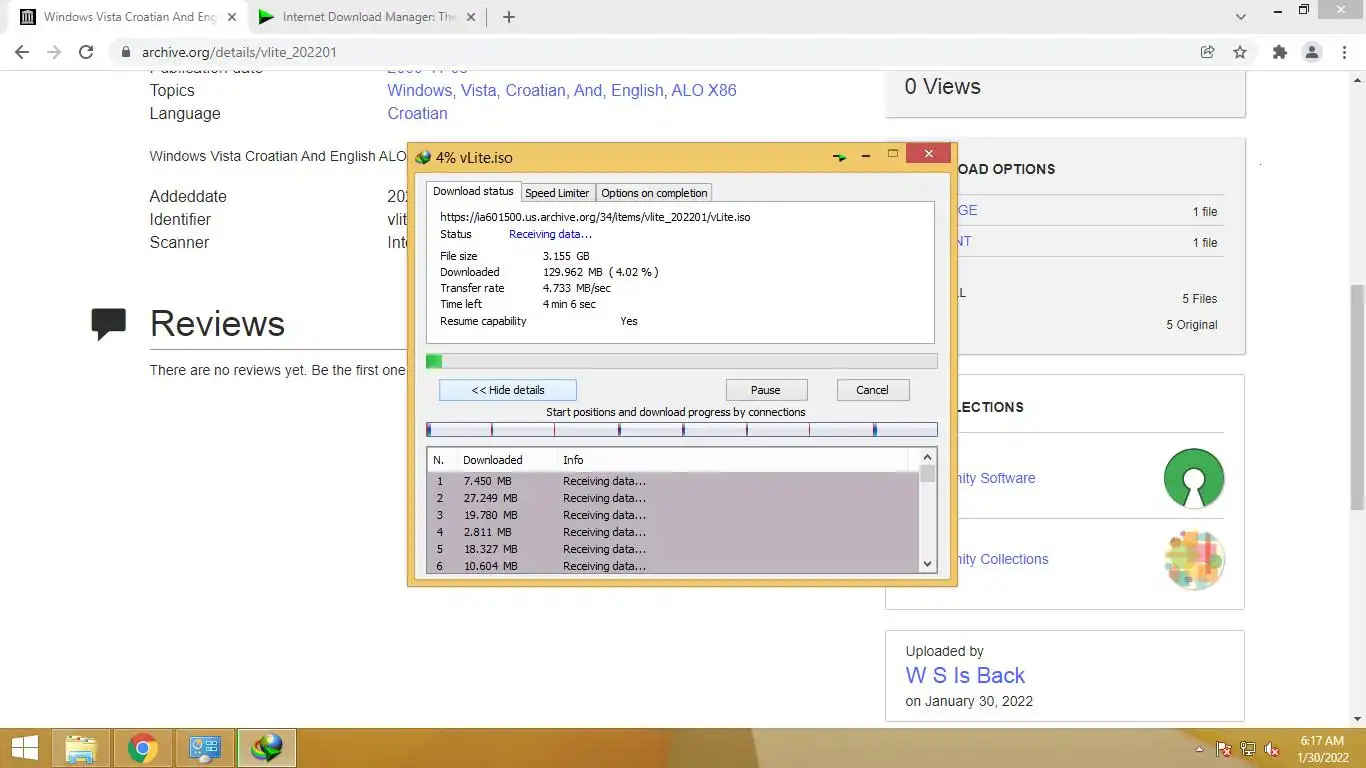Select connection row with 18.327 MB
This screenshot has width=1366, height=768.
[672, 549]
